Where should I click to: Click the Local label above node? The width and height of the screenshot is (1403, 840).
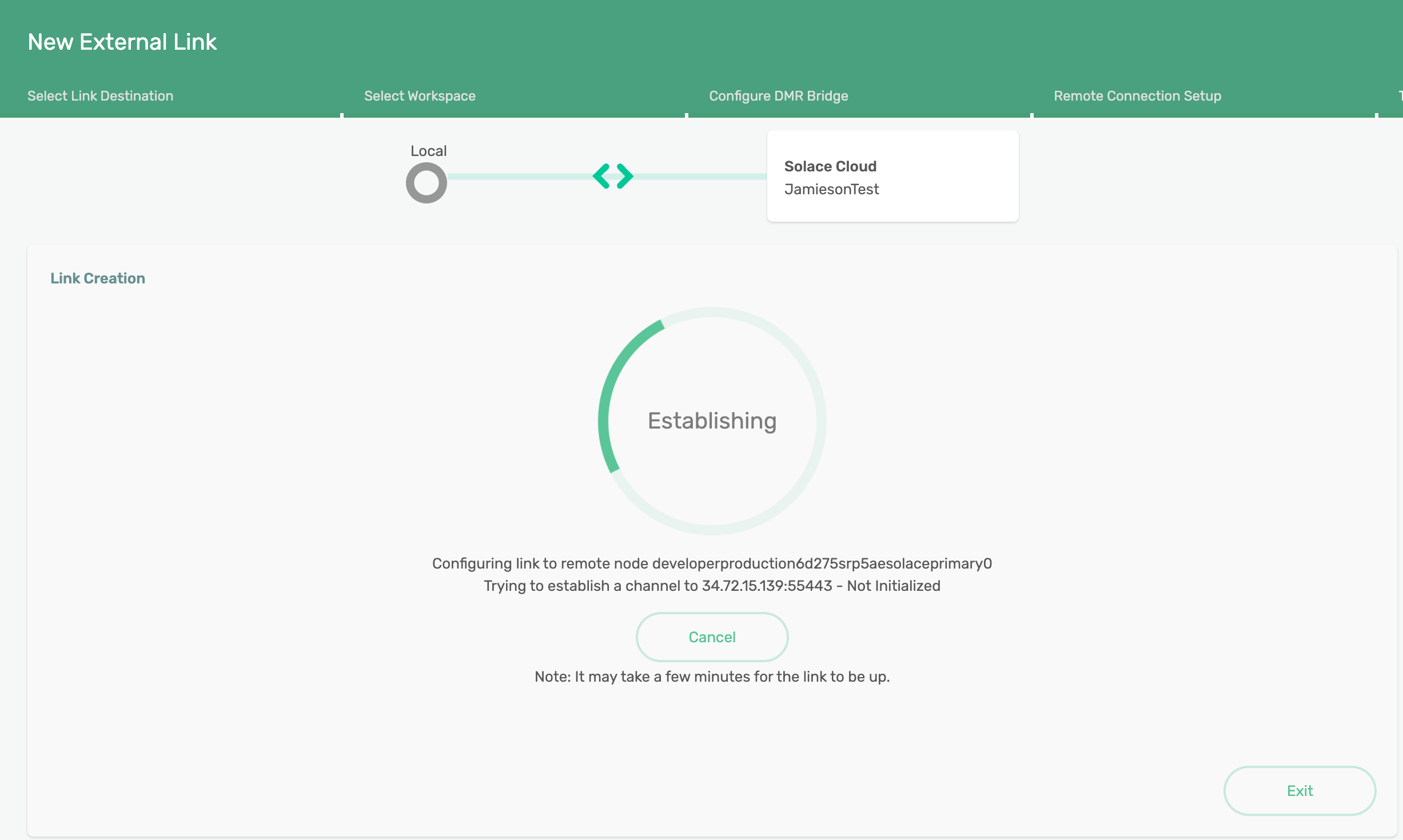[428, 151]
